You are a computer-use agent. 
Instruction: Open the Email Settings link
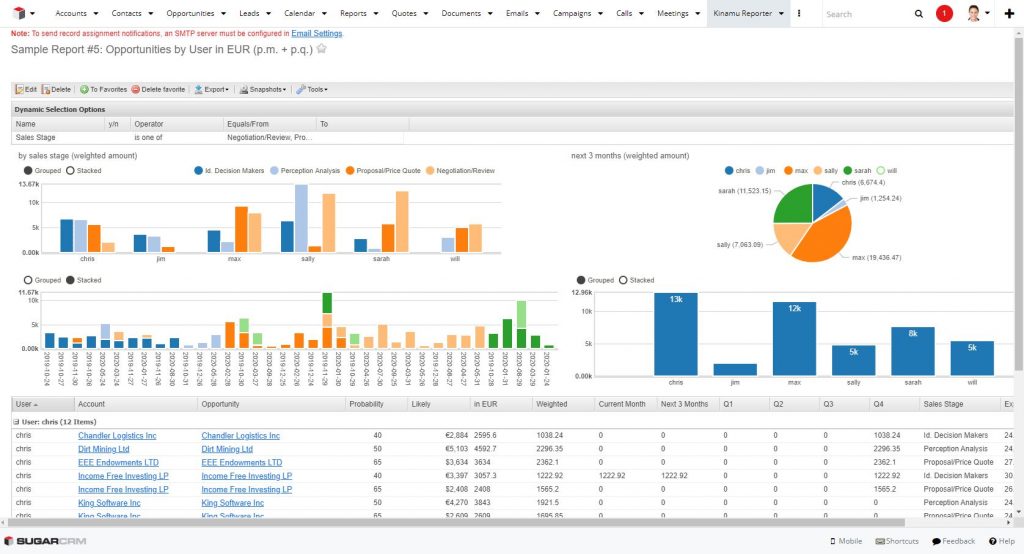tap(317, 33)
